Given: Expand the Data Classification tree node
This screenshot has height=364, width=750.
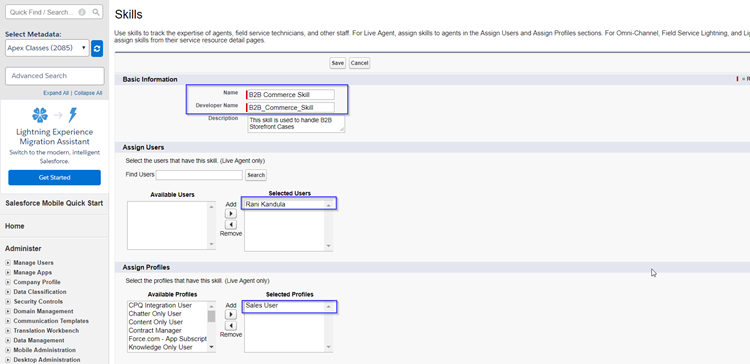Looking at the screenshot, I should click(x=8, y=292).
